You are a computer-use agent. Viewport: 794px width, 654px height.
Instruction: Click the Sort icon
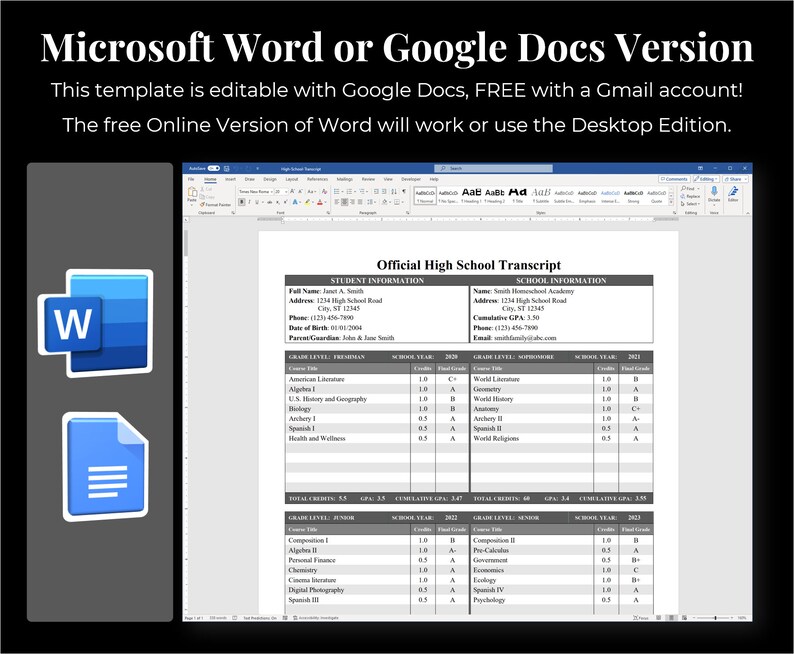(394, 192)
